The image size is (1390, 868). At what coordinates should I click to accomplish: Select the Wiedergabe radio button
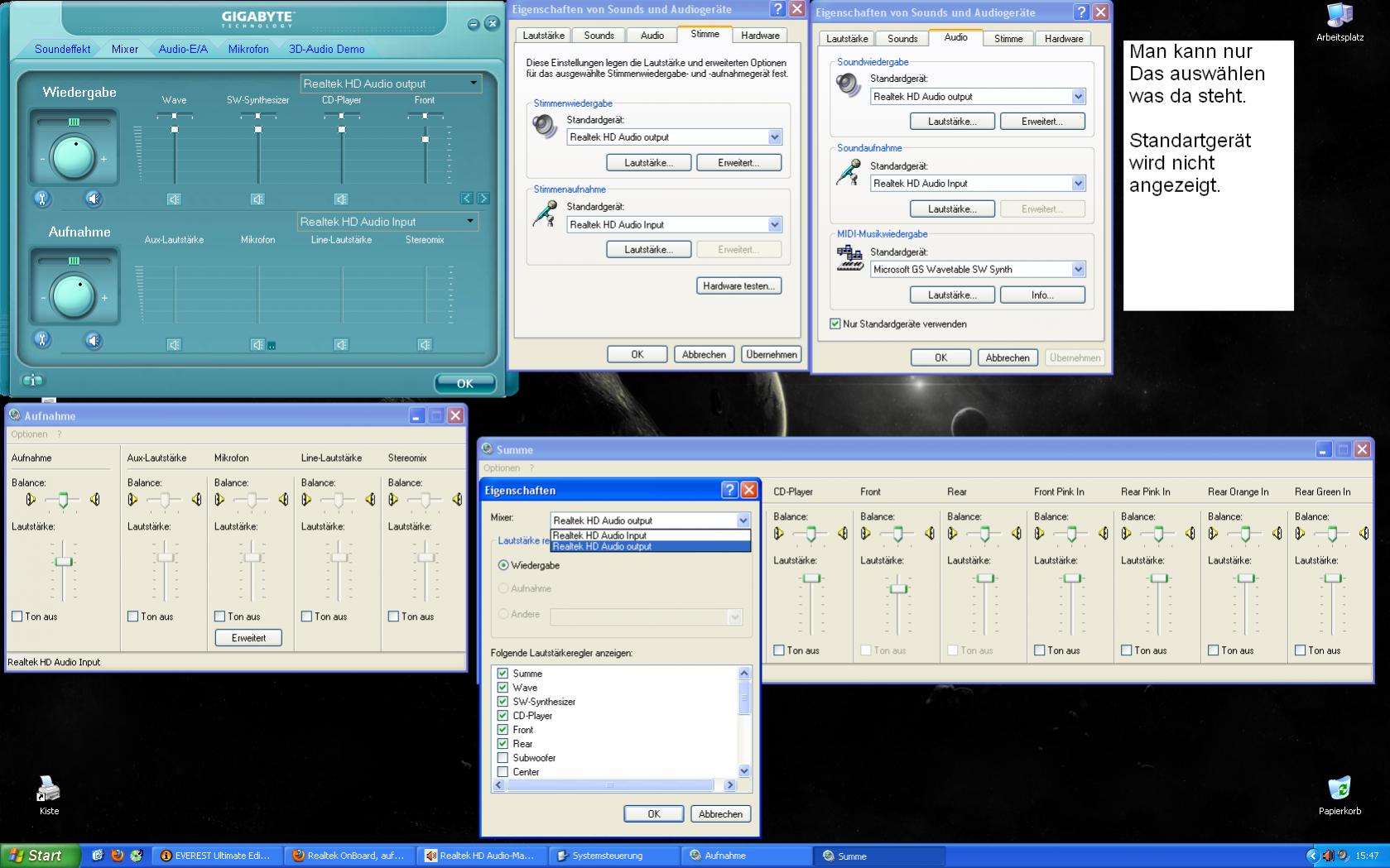point(503,565)
